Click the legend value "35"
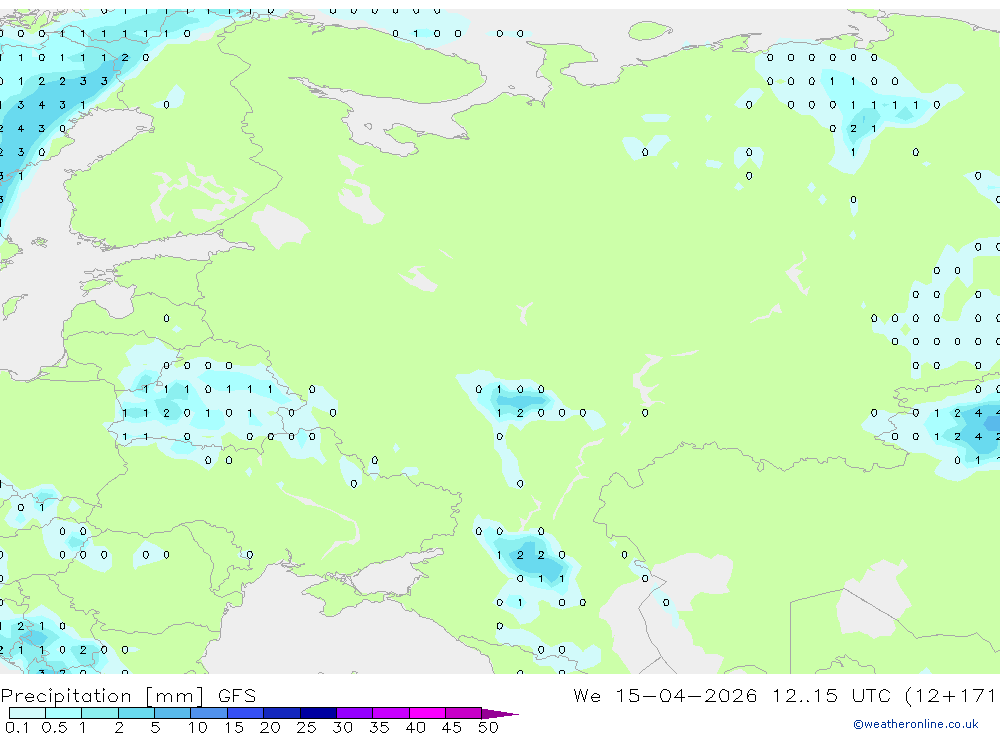The height and width of the screenshot is (733, 1000). 379,727
